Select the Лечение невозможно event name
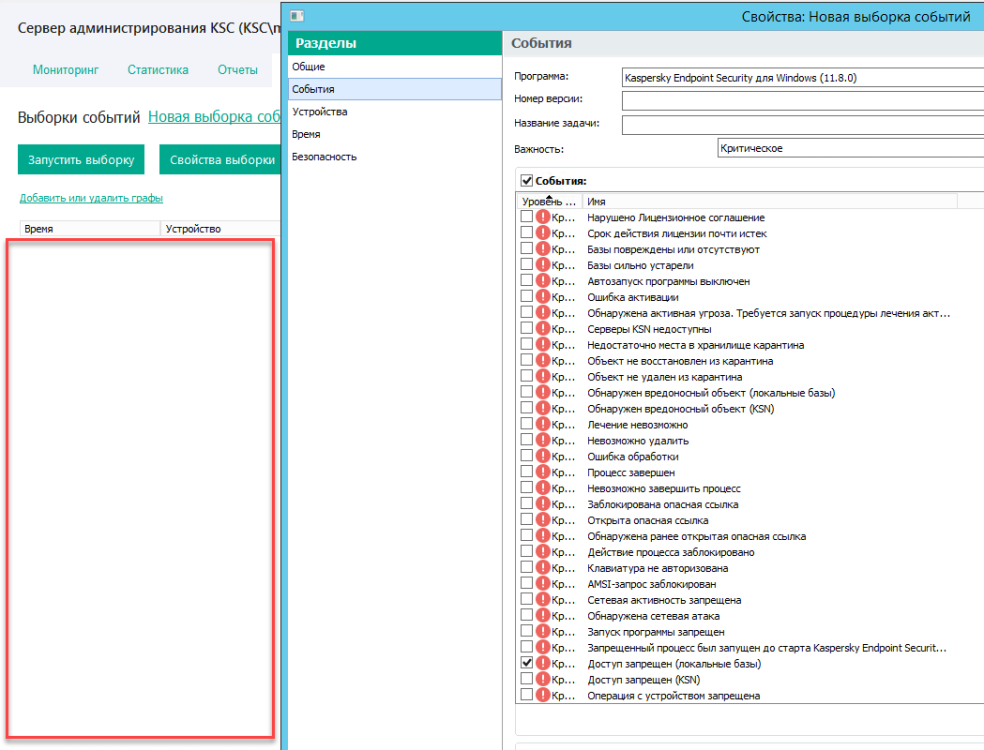This screenshot has height=750, width=984. click(x=638, y=425)
